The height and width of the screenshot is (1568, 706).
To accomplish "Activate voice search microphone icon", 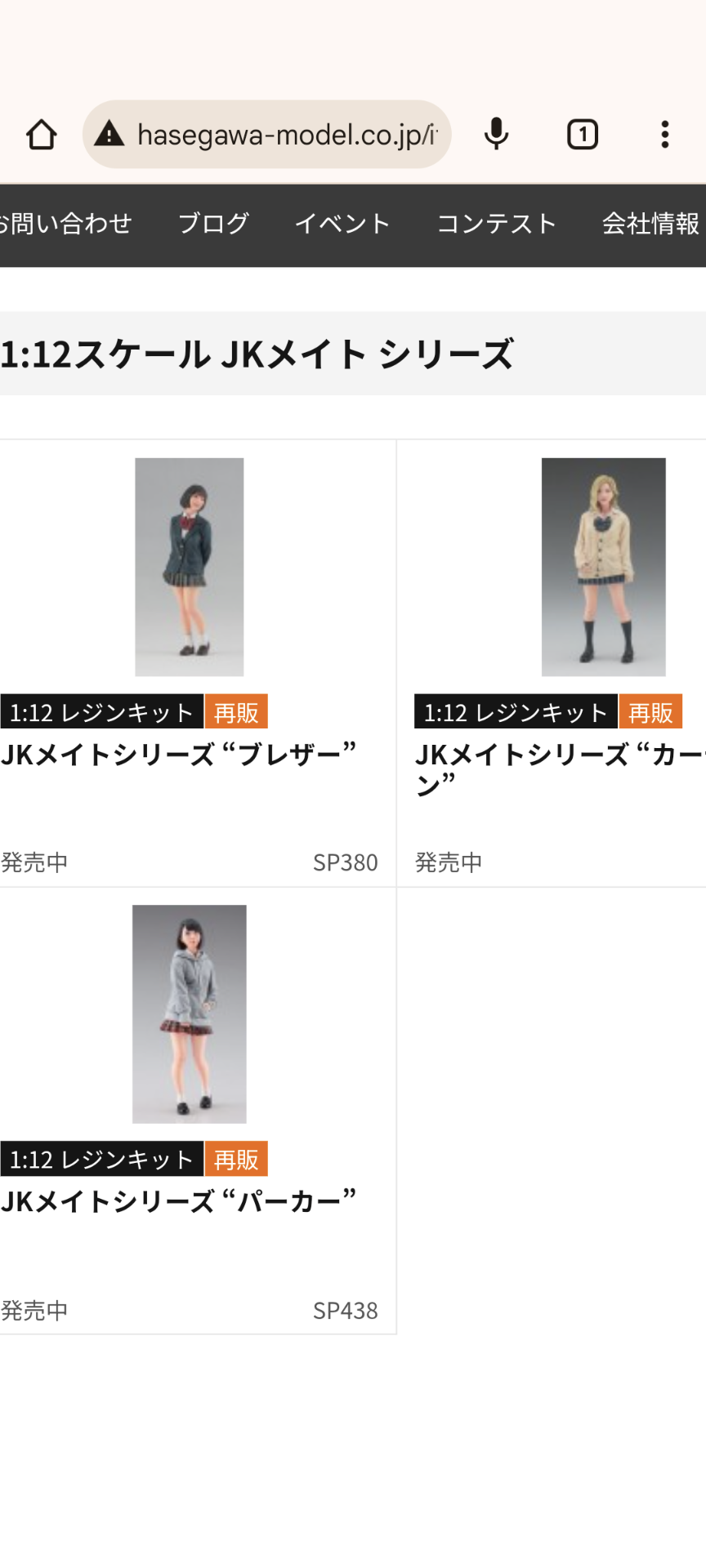I will tap(496, 134).
